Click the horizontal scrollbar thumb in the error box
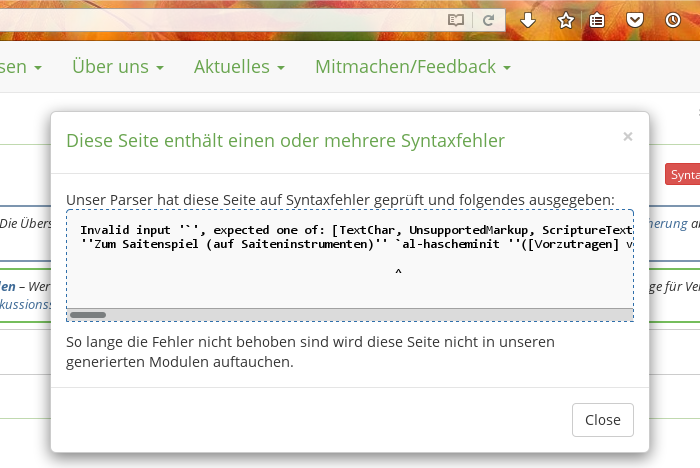 pyautogui.click(x=88, y=314)
